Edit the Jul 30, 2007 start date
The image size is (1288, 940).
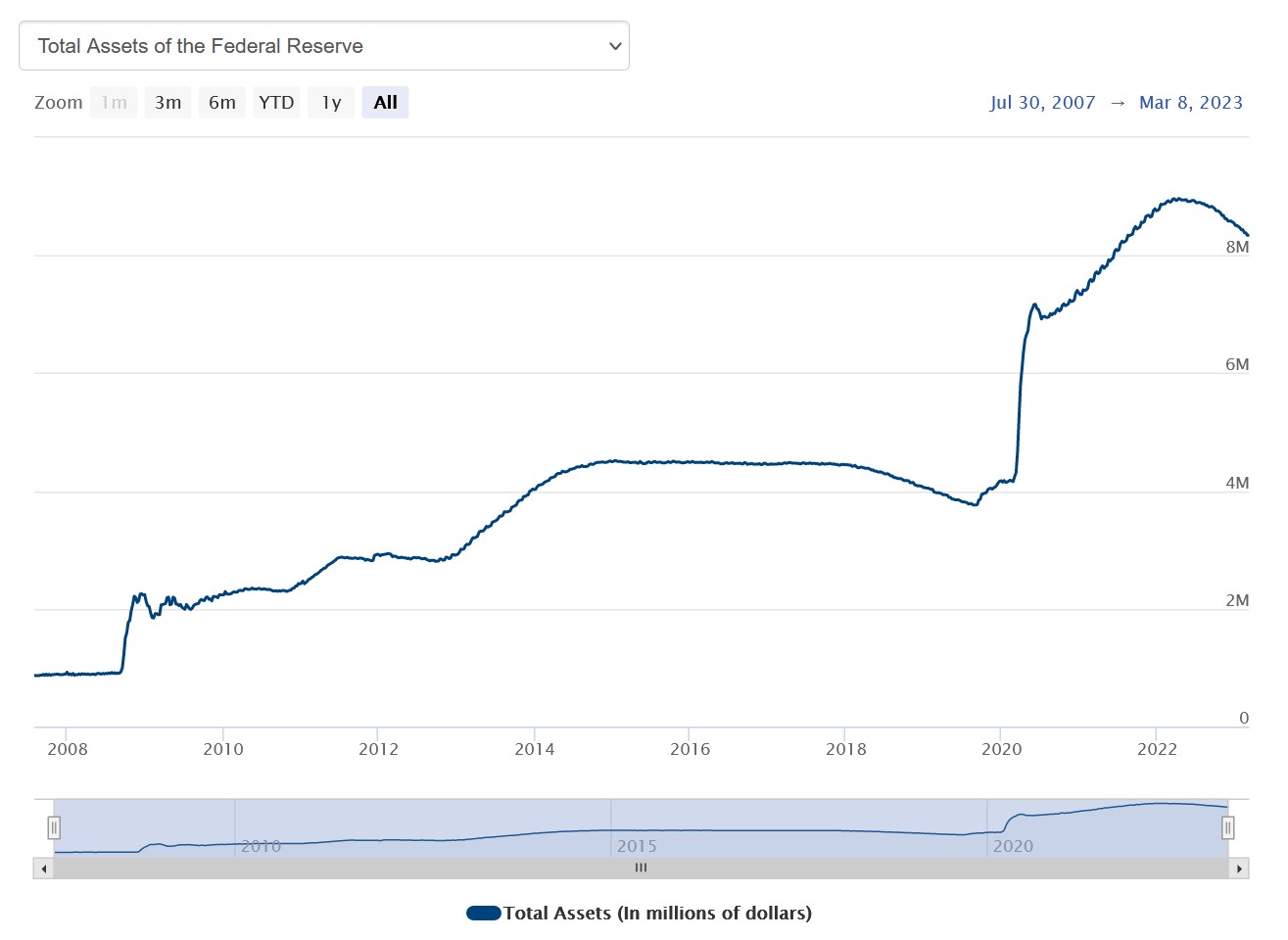[x=1042, y=103]
